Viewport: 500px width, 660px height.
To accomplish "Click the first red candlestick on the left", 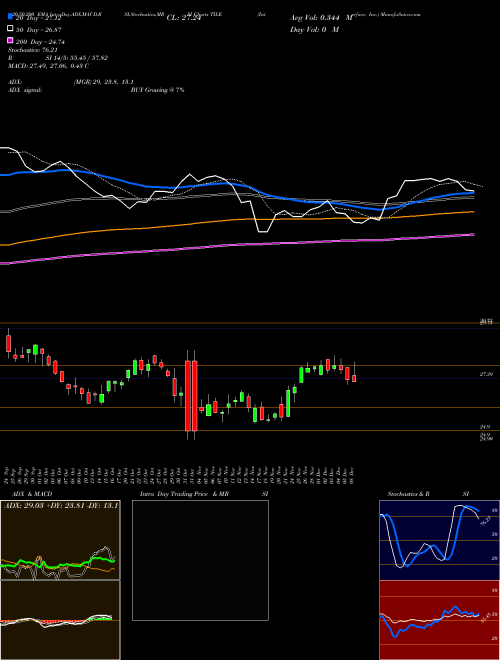I will 8,343.
